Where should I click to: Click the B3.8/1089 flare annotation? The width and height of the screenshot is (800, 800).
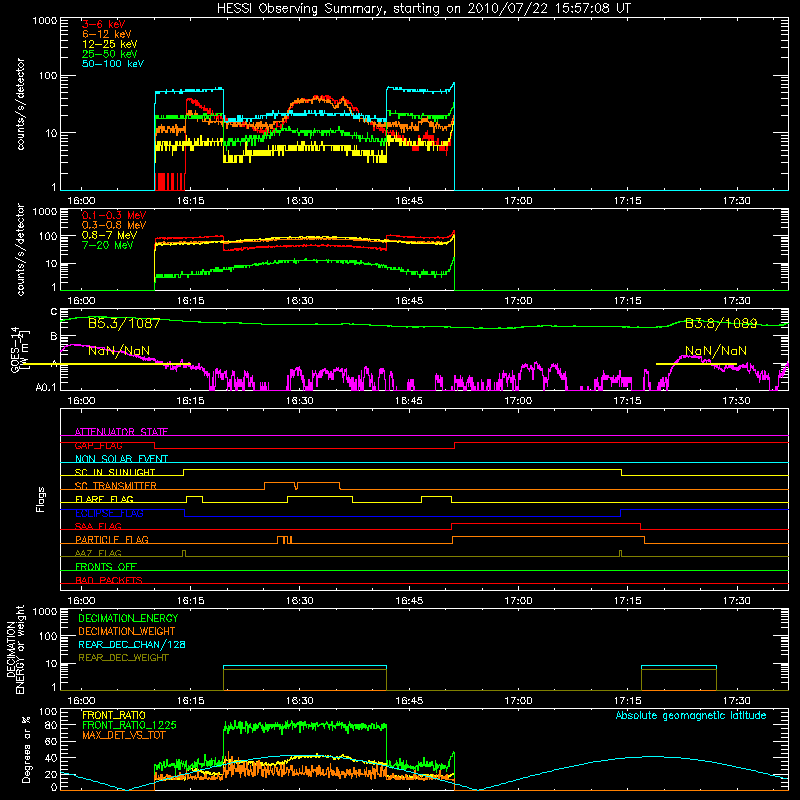tap(721, 323)
